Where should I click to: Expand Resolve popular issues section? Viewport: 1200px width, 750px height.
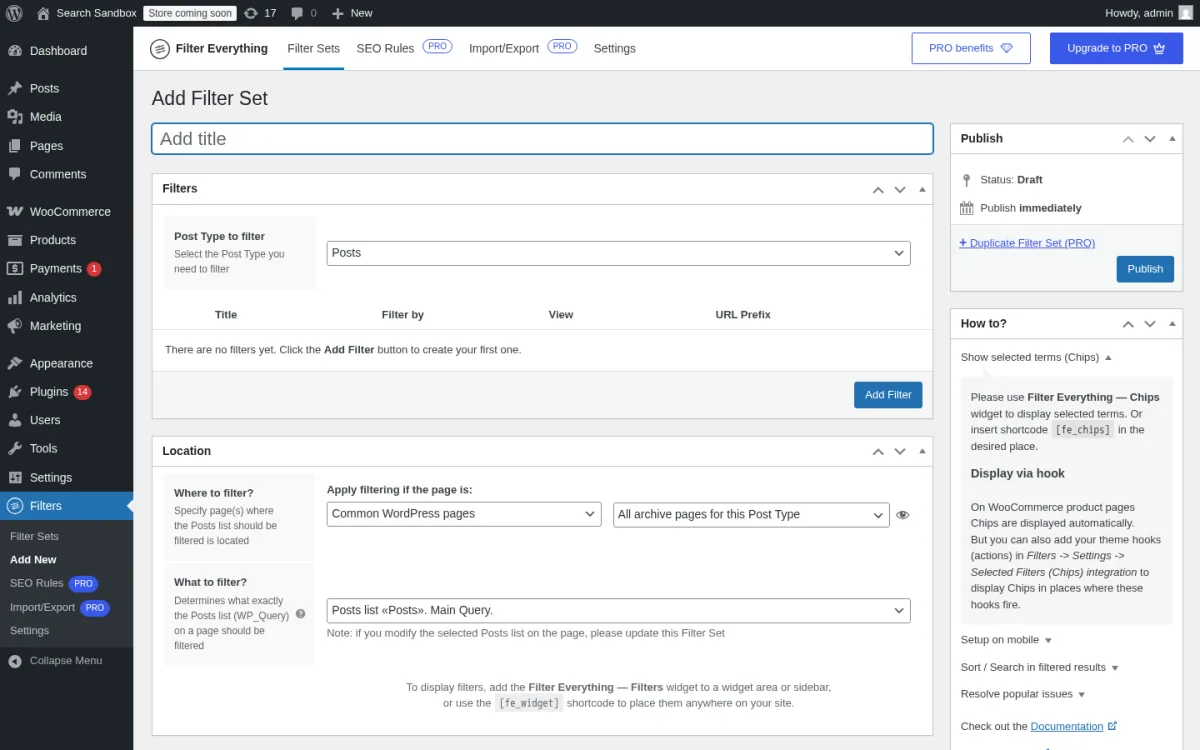[1023, 694]
